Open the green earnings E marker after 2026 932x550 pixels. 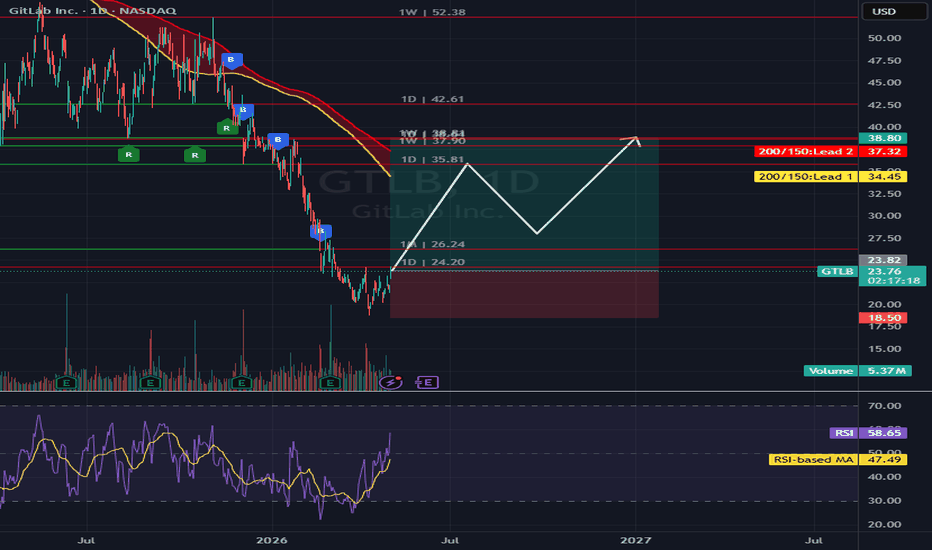(330, 383)
